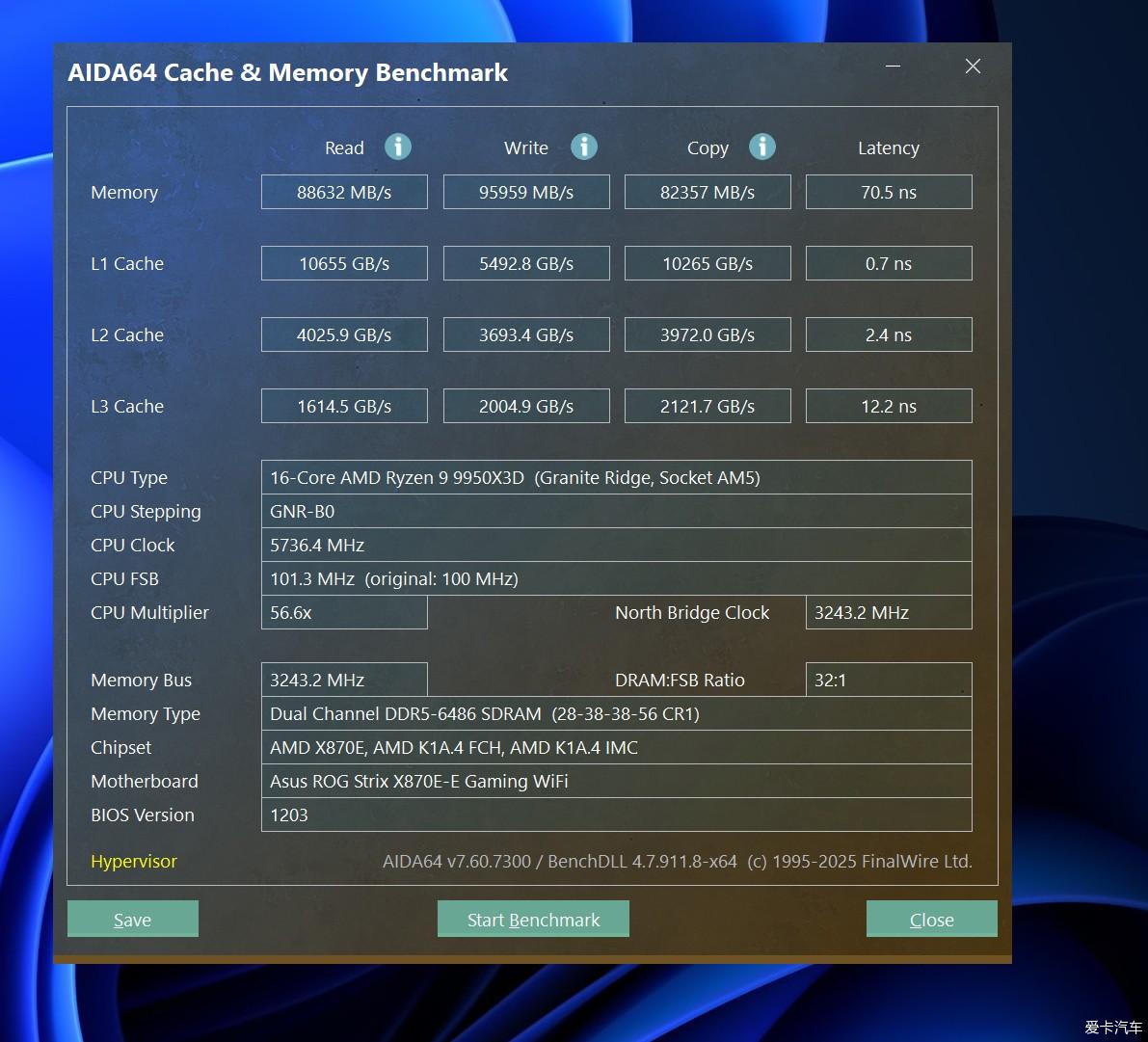Click the CPU Multiplier value 56.6x
This screenshot has width=1148, height=1042.
point(344,612)
